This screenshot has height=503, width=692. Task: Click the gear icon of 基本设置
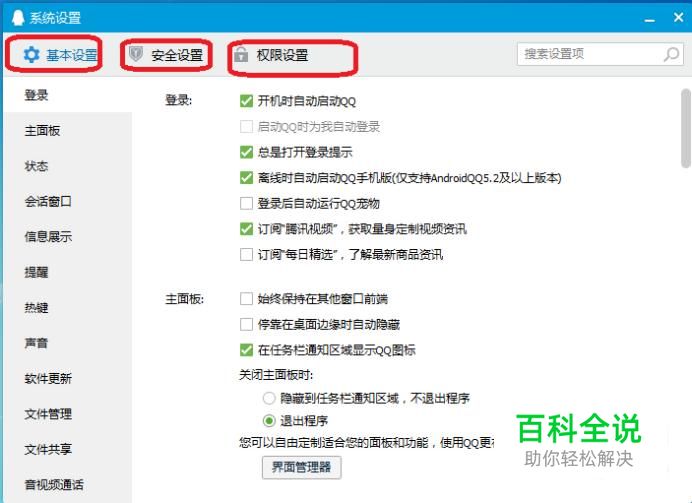[x=31, y=55]
